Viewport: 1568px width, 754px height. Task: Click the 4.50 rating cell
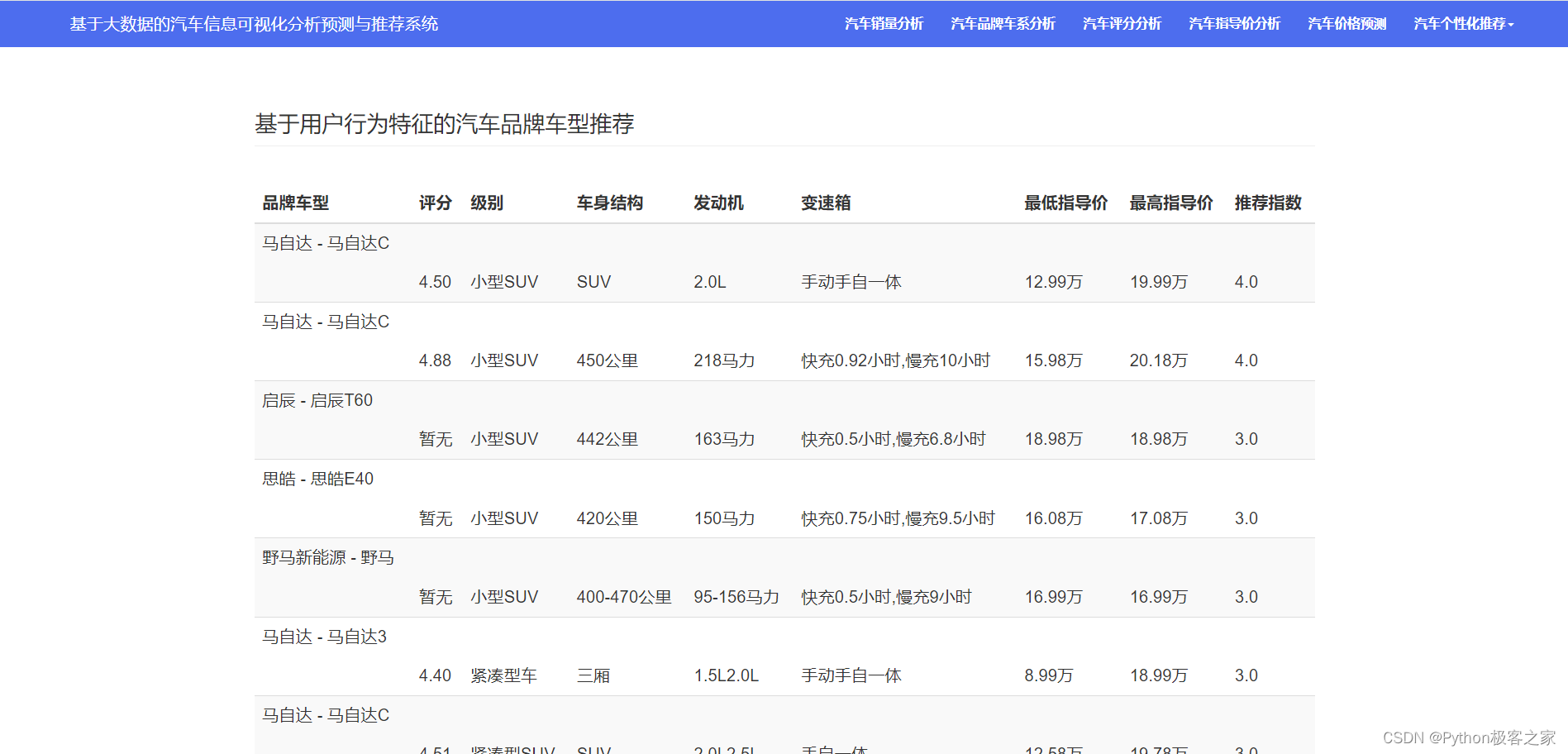(x=435, y=282)
